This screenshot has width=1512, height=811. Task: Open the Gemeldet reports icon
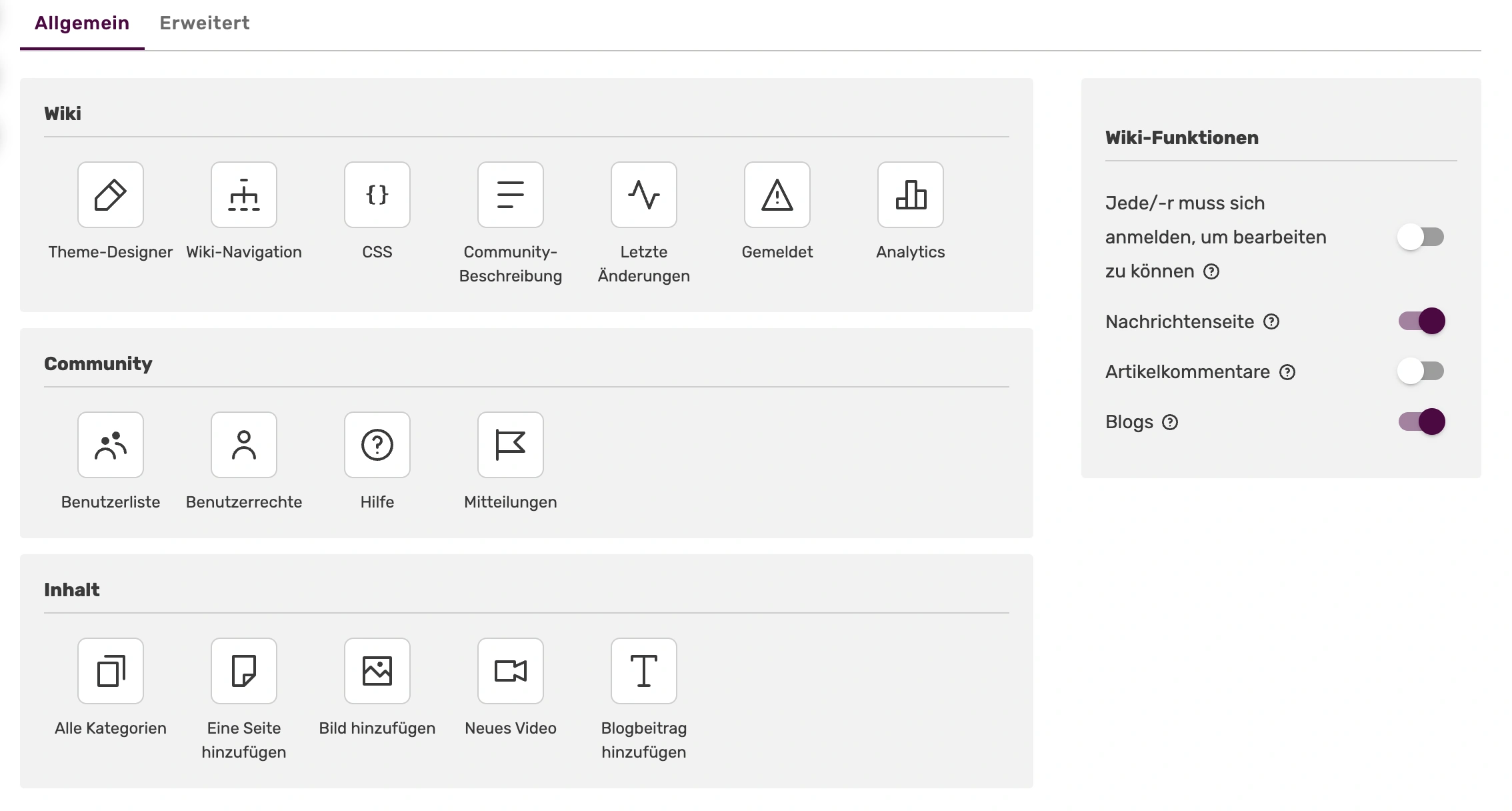[x=777, y=195]
